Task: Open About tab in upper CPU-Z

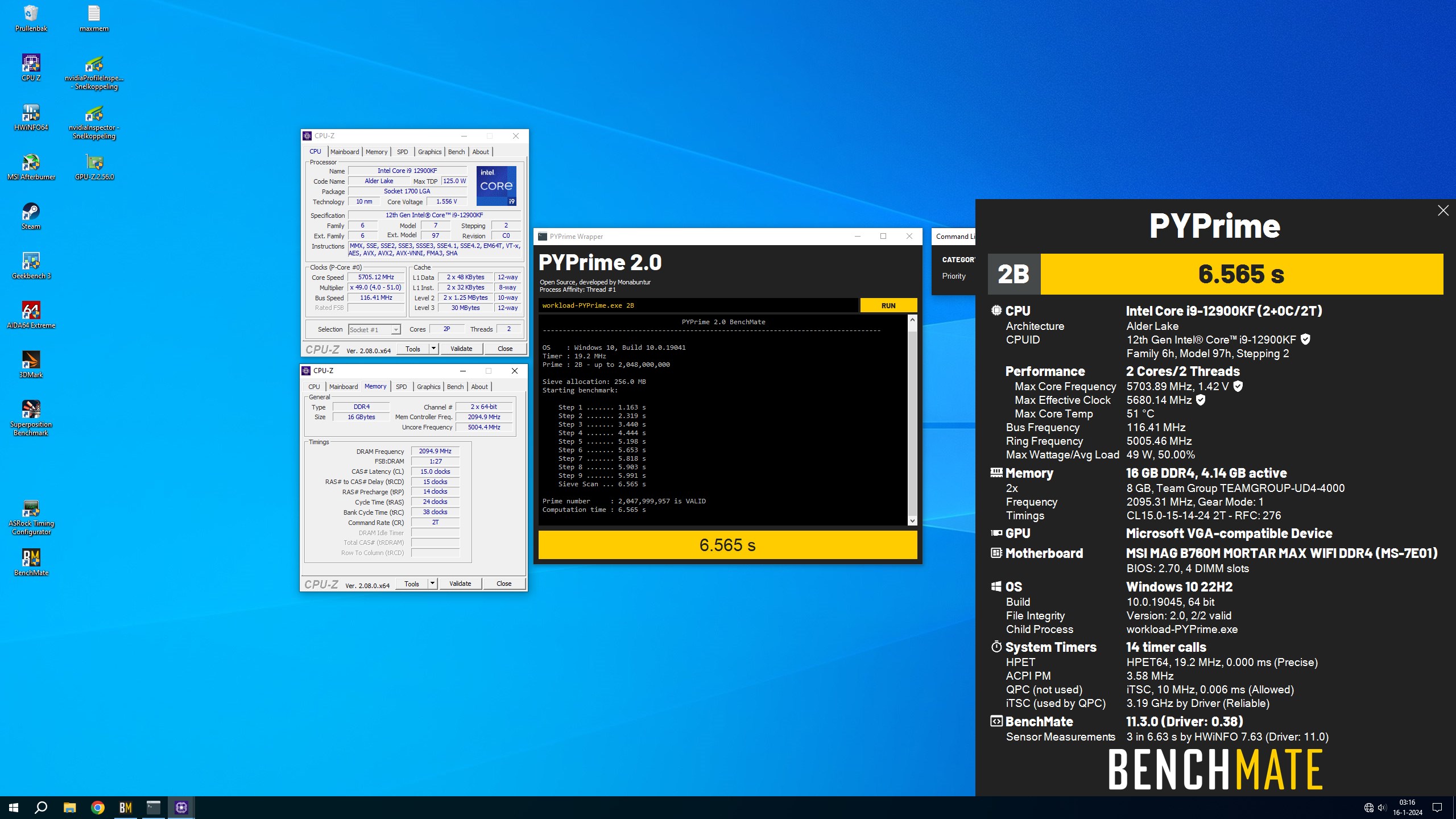Action: pos(481,152)
